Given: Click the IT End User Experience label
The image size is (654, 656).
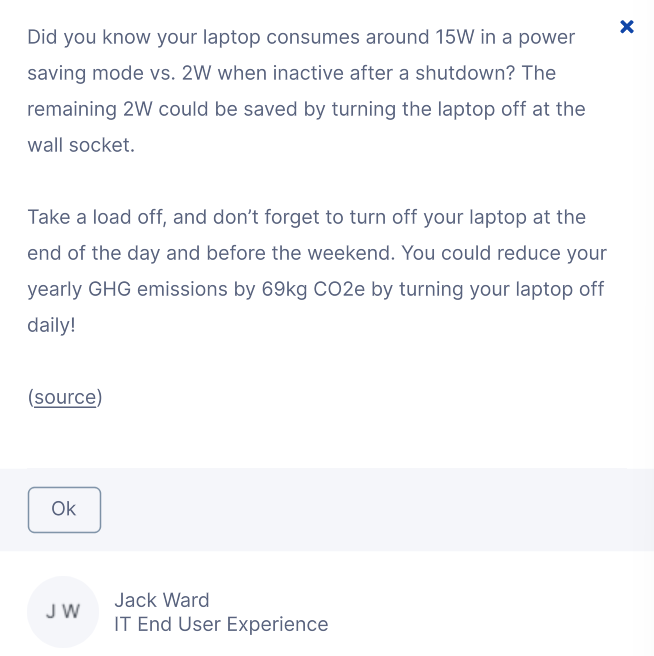Looking at the screenshot, I should click(221, 624).
